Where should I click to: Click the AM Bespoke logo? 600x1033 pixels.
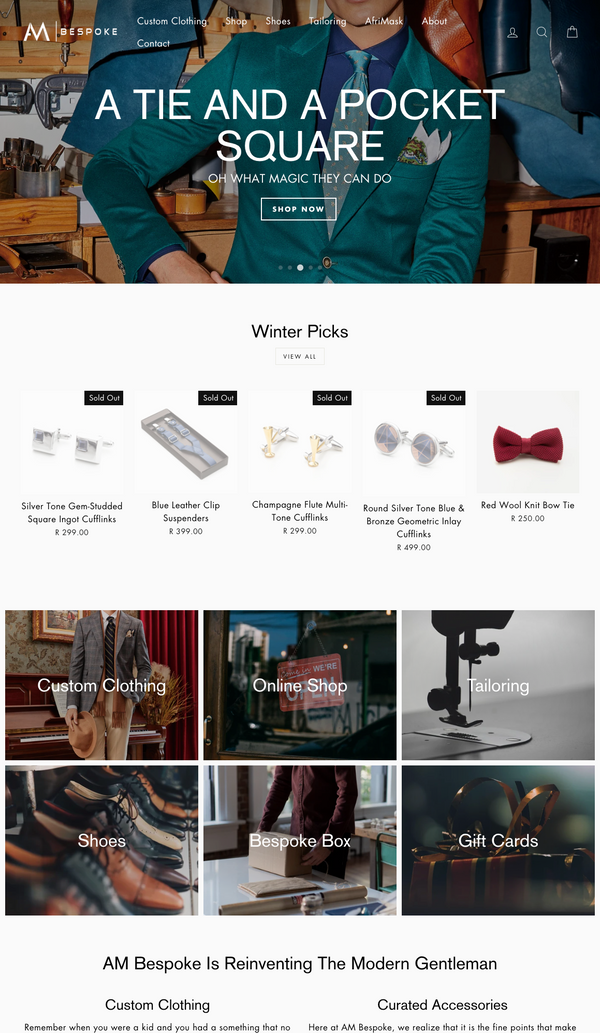coord(70,31)
